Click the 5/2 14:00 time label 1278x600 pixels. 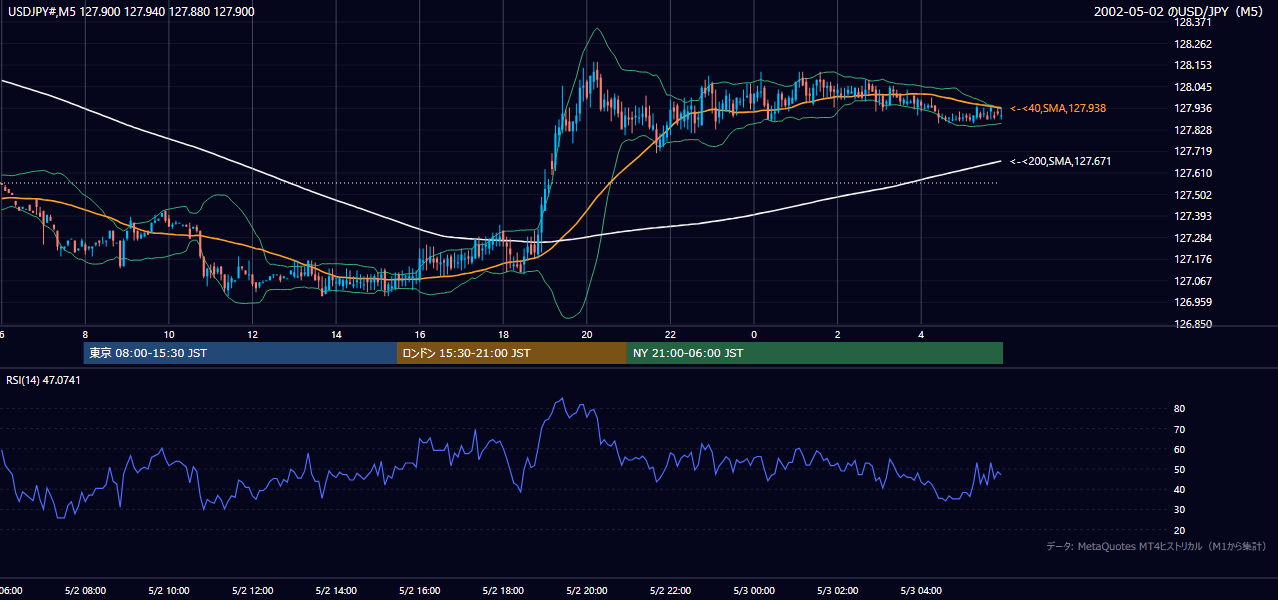335,591
